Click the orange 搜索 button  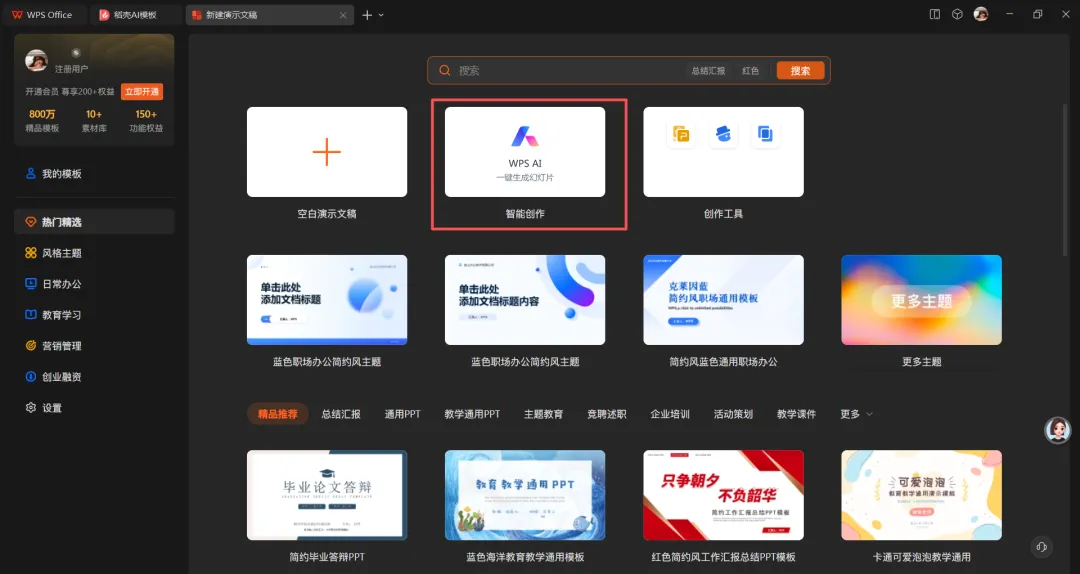800,70
